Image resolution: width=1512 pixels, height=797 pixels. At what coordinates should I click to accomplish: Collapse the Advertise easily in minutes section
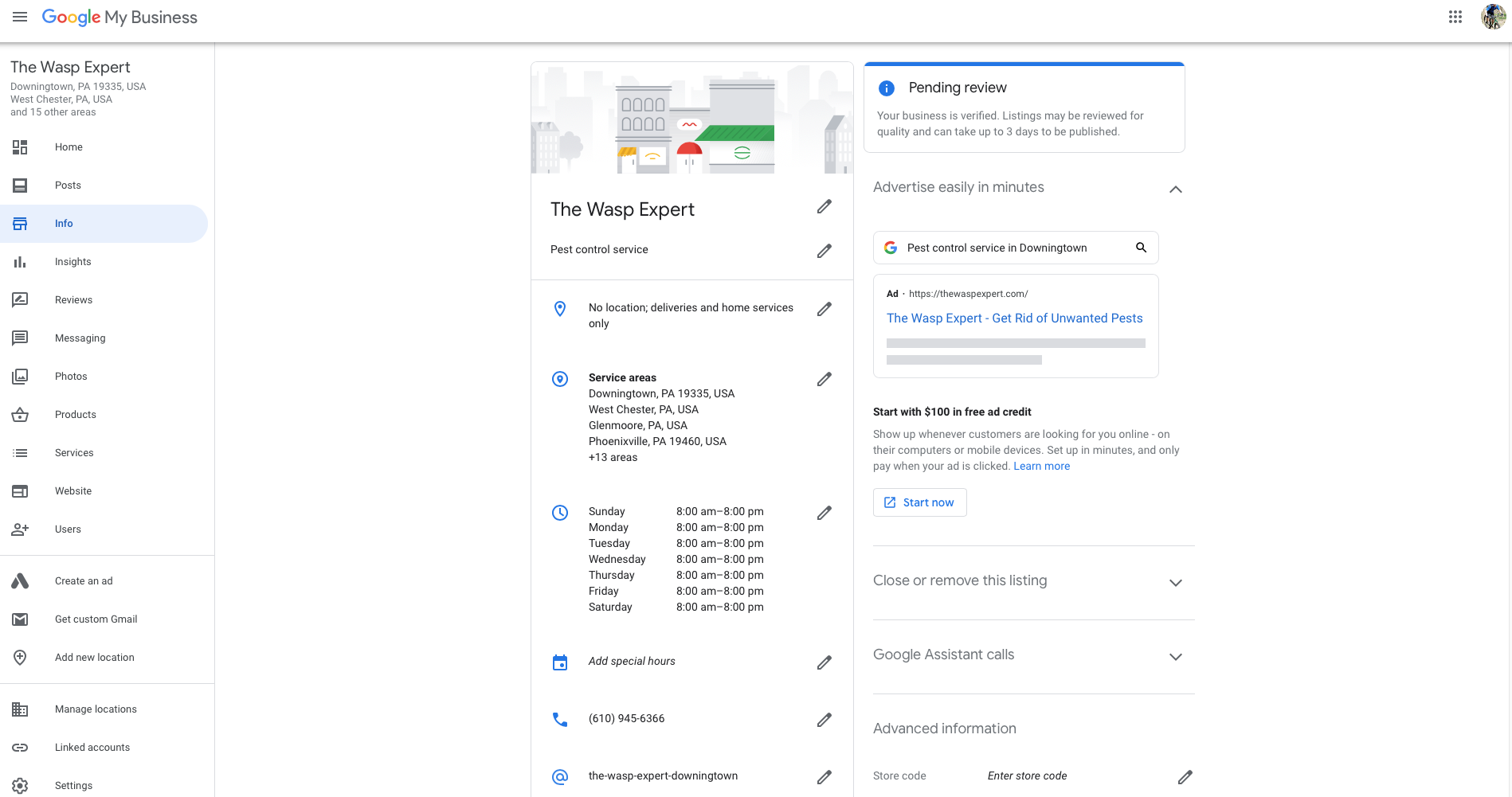point(1175,189)
